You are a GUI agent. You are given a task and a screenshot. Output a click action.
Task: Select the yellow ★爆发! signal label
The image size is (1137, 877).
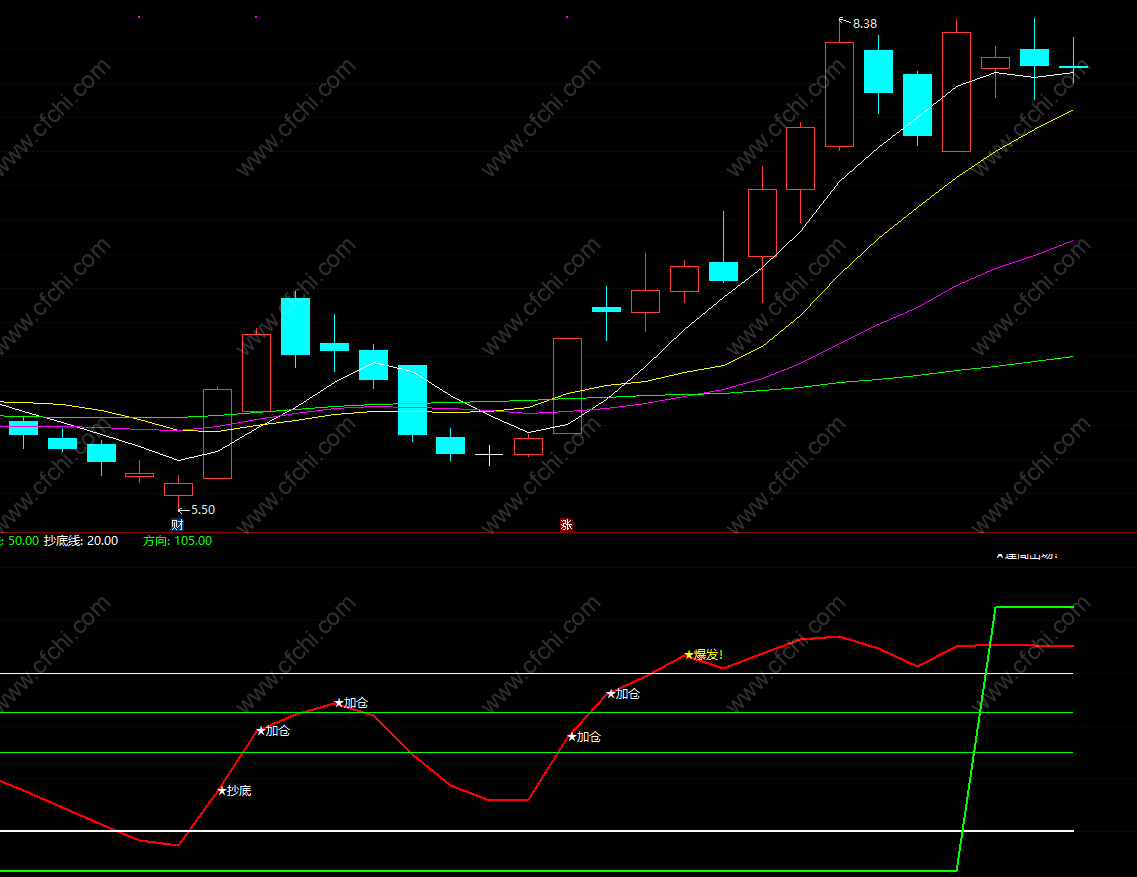[703, 655]
